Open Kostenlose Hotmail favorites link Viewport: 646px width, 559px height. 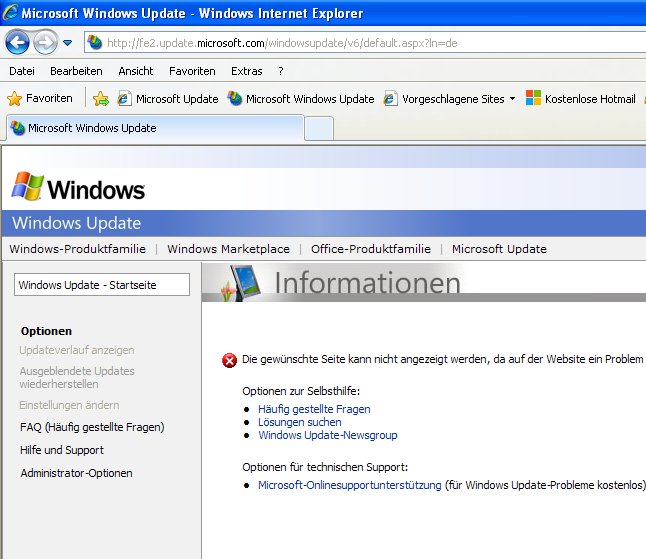pyautogui.click(x=580, y=99)
